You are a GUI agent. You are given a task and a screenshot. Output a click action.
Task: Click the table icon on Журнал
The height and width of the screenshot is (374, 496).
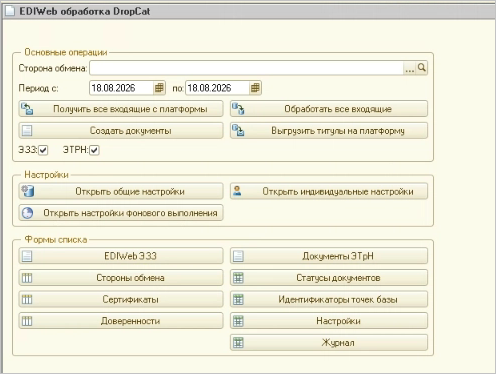click(x=238, y=343)
